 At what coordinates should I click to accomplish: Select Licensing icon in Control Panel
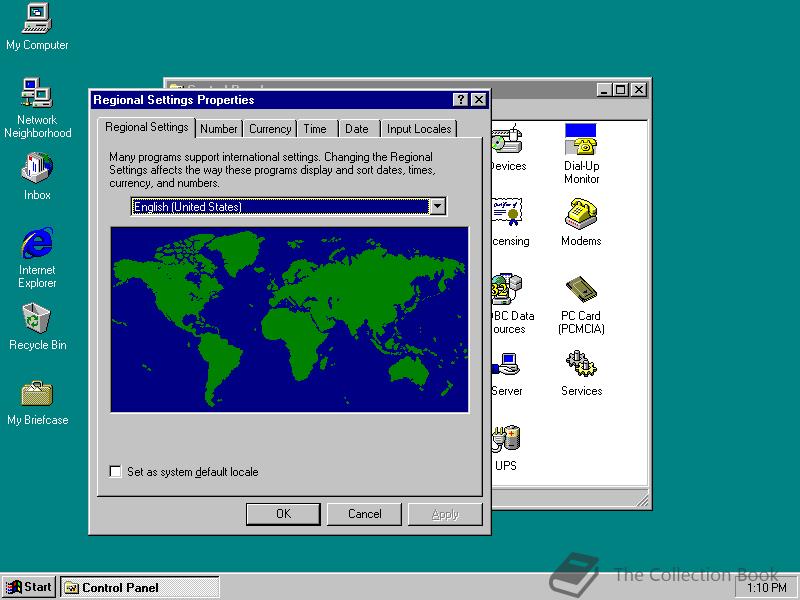coord(510,222)
